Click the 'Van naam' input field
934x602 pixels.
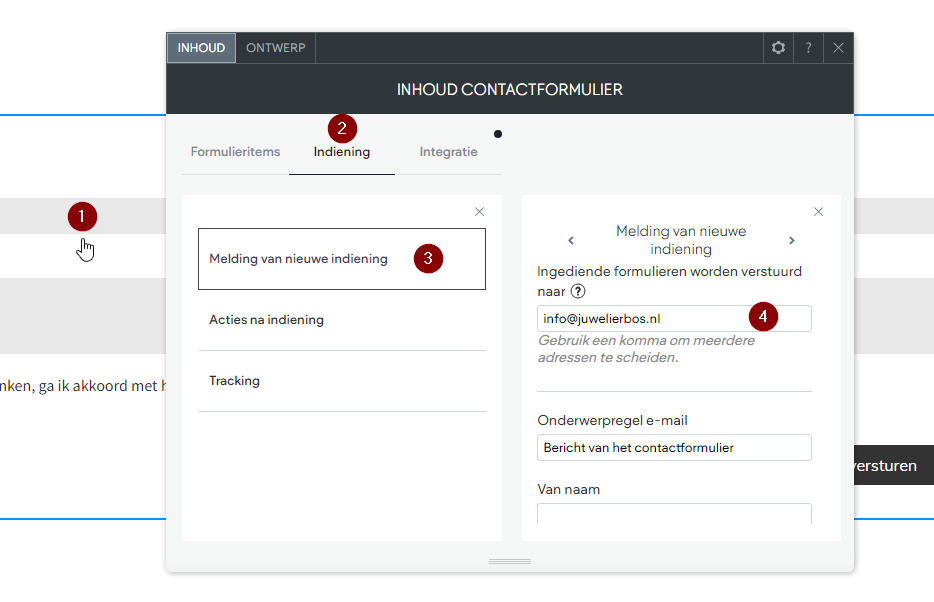tap(674, 514)
